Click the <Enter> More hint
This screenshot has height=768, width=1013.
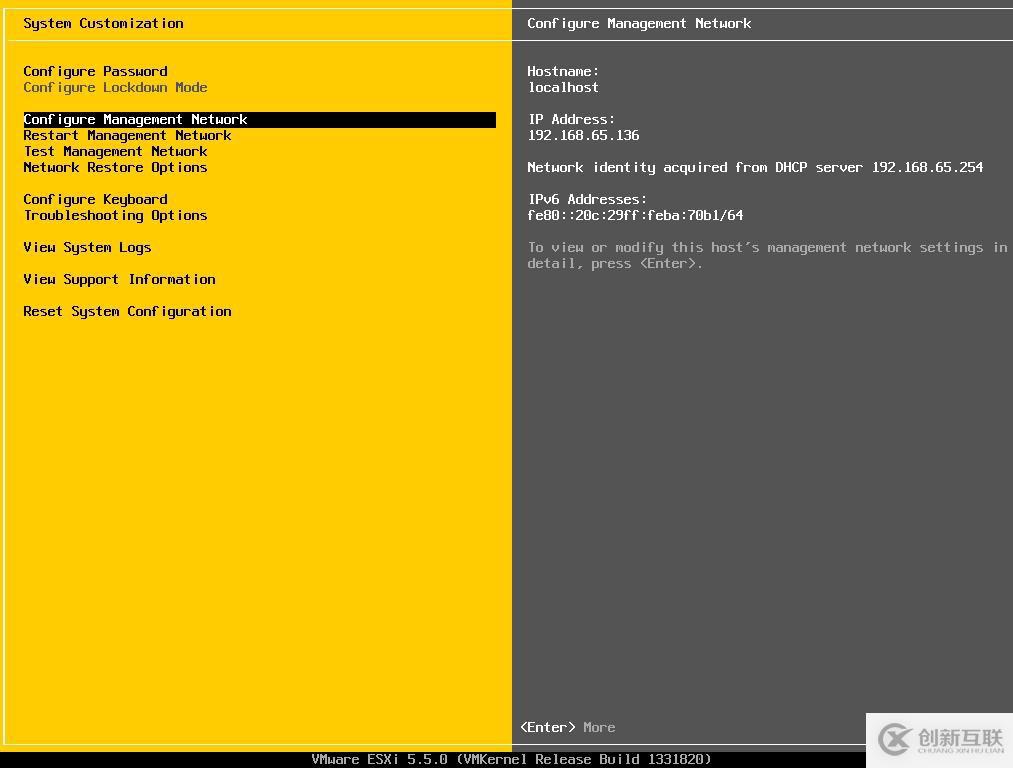[x=568, y=727]
